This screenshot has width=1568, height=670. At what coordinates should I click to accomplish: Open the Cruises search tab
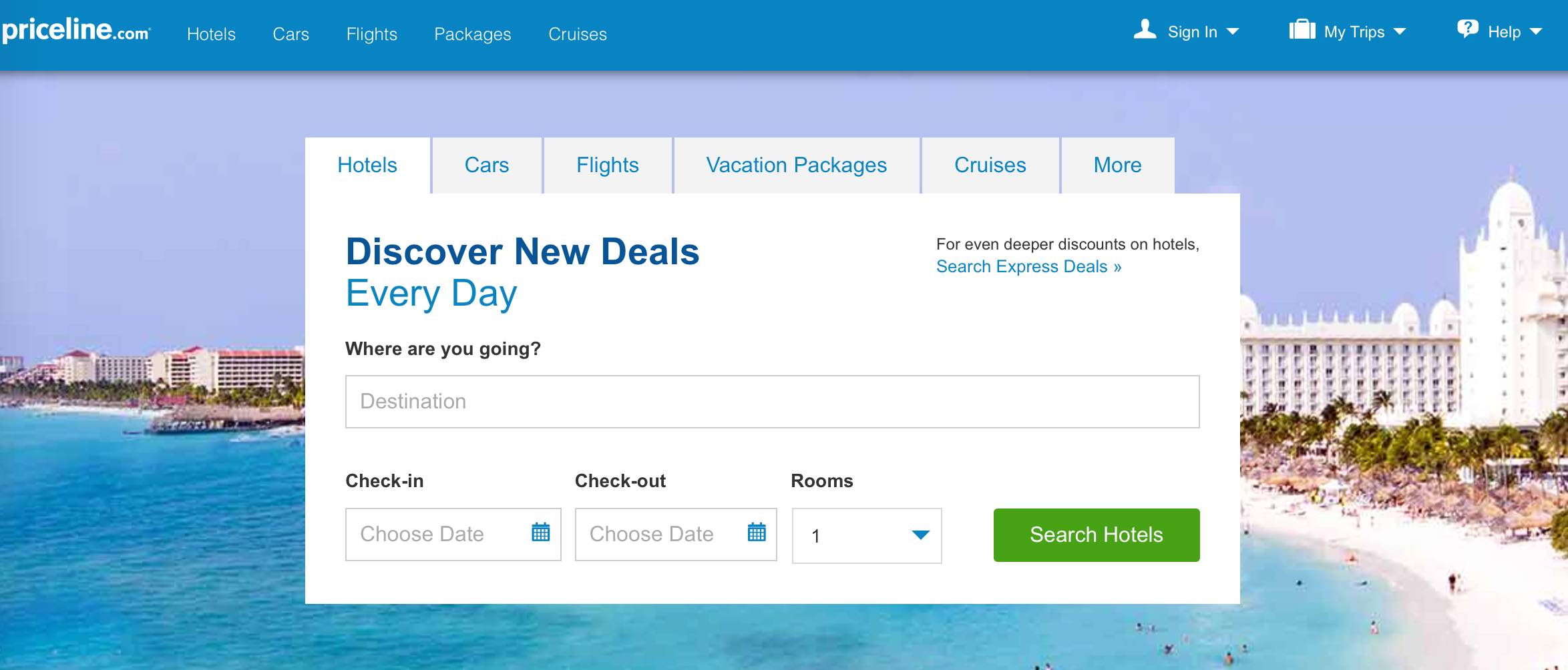point(990,165)
